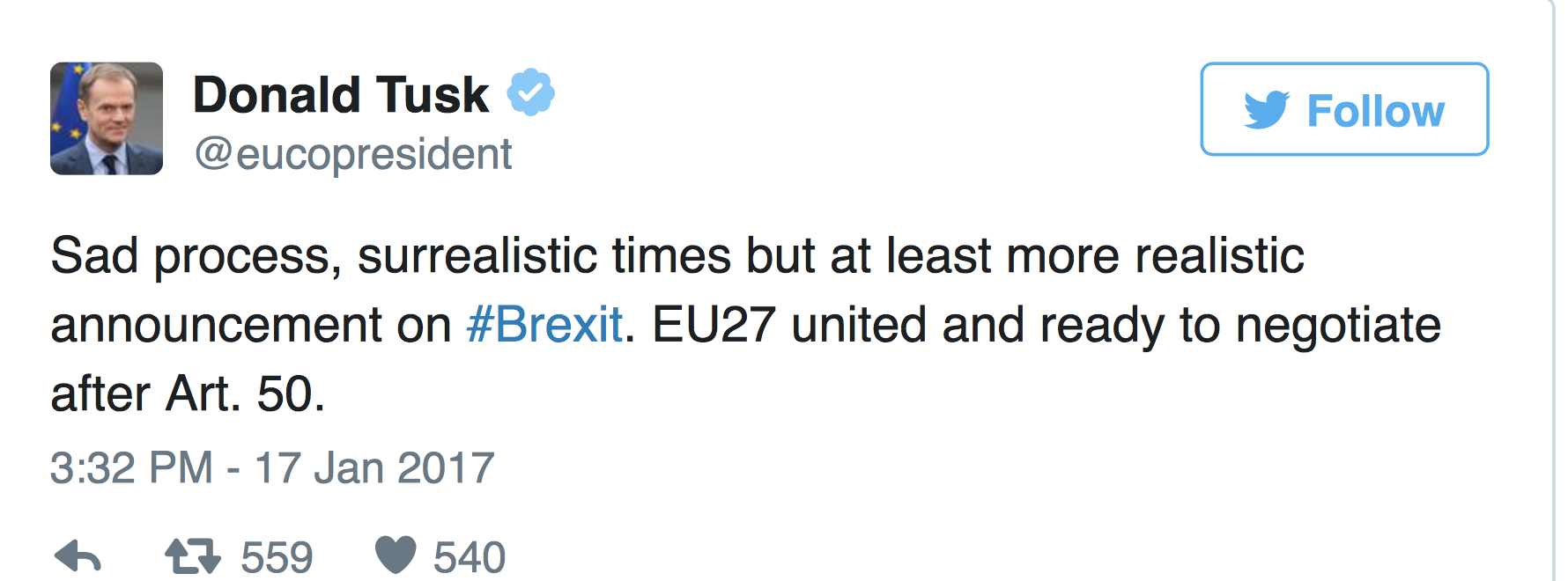Click the 3:32 PM time in timestamp
1568x581 pixels.
tap(131, 467)
